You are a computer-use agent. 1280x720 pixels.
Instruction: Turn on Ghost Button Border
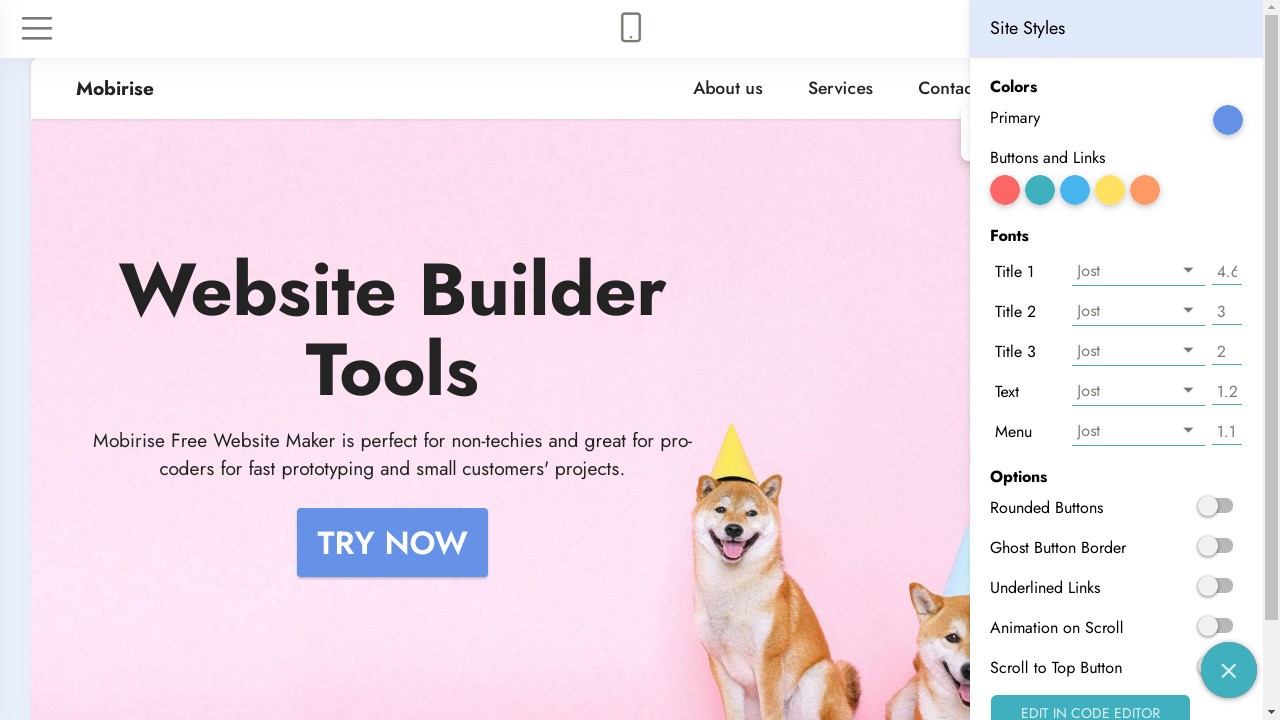tap(1216, 547)
